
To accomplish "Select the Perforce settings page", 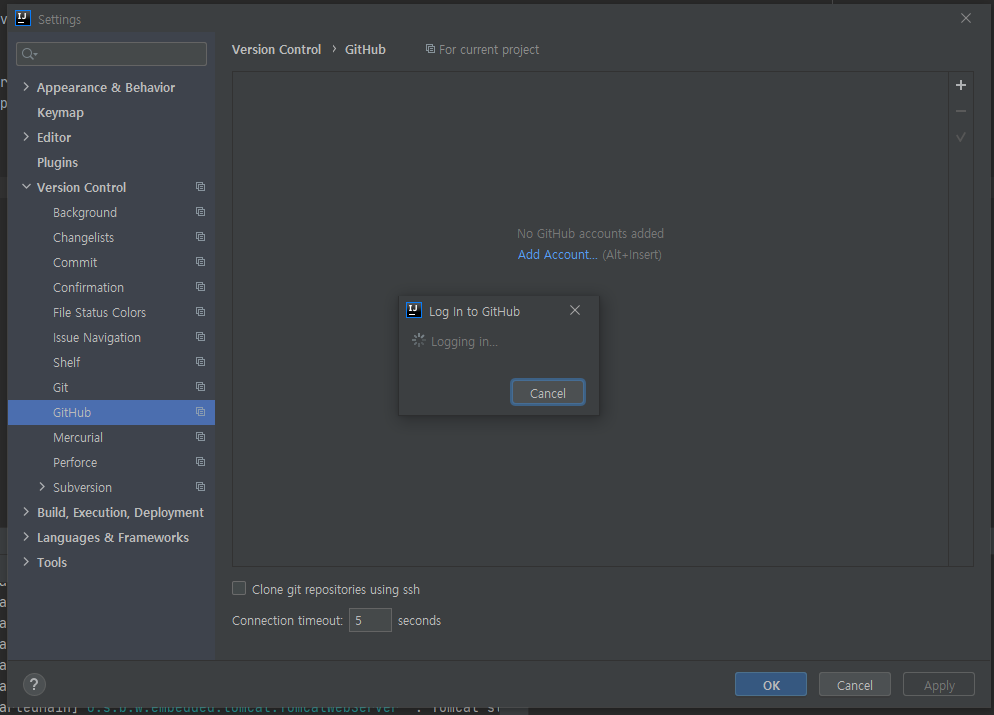I will [75, 463].
